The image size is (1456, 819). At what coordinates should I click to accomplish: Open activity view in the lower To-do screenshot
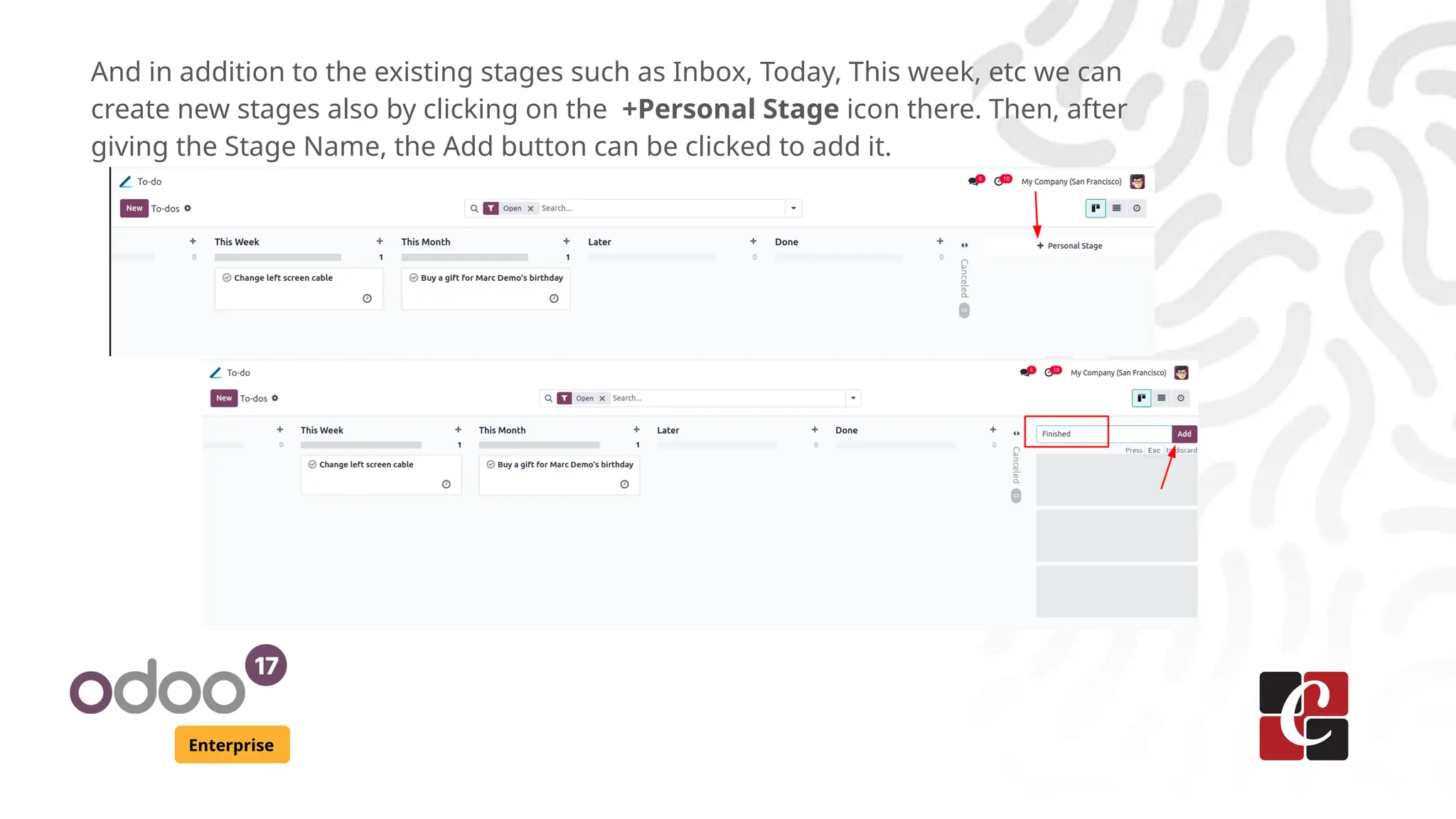click(x=1181, y=398)
